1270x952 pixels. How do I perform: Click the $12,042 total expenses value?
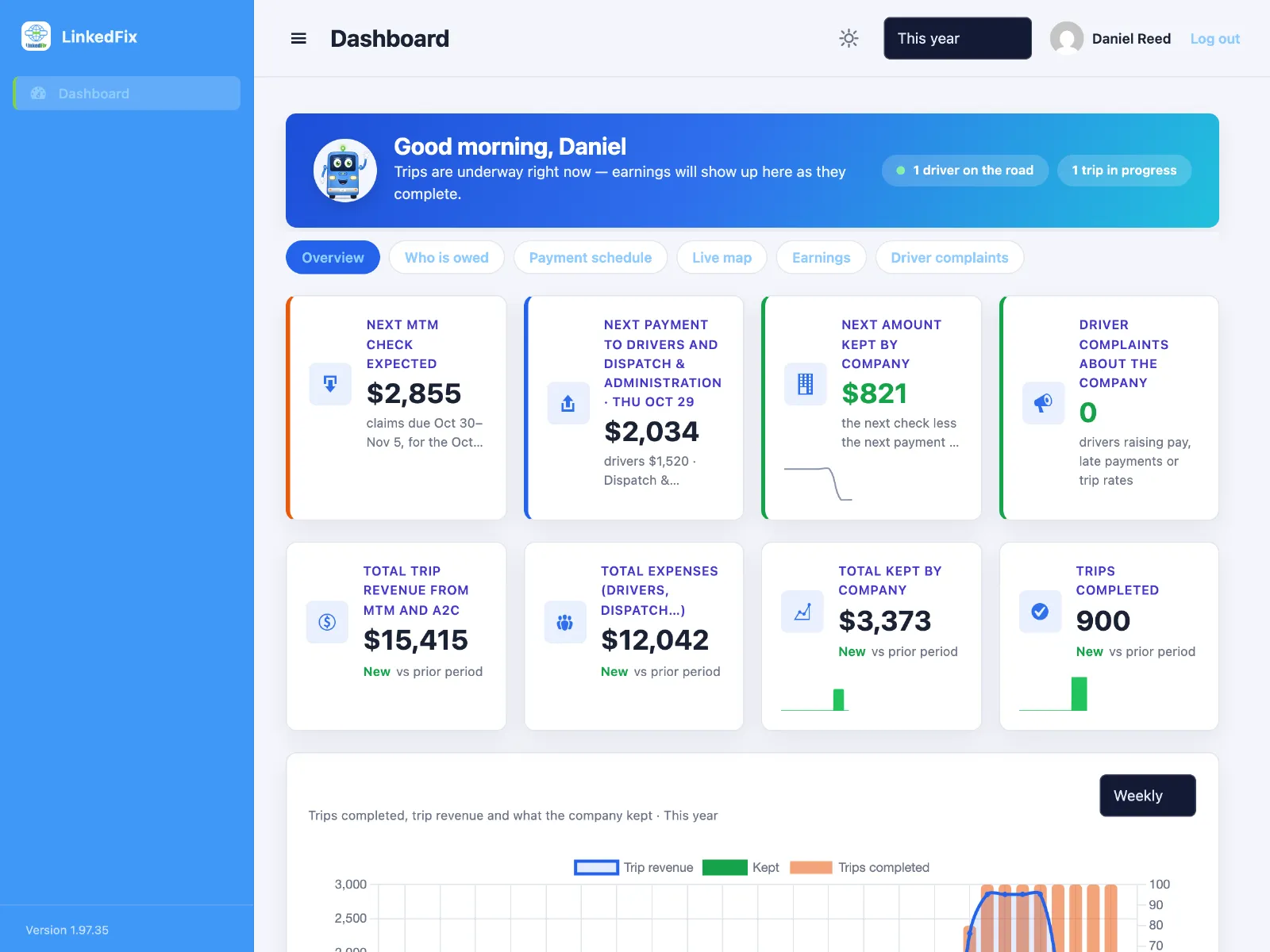(655, 640)
